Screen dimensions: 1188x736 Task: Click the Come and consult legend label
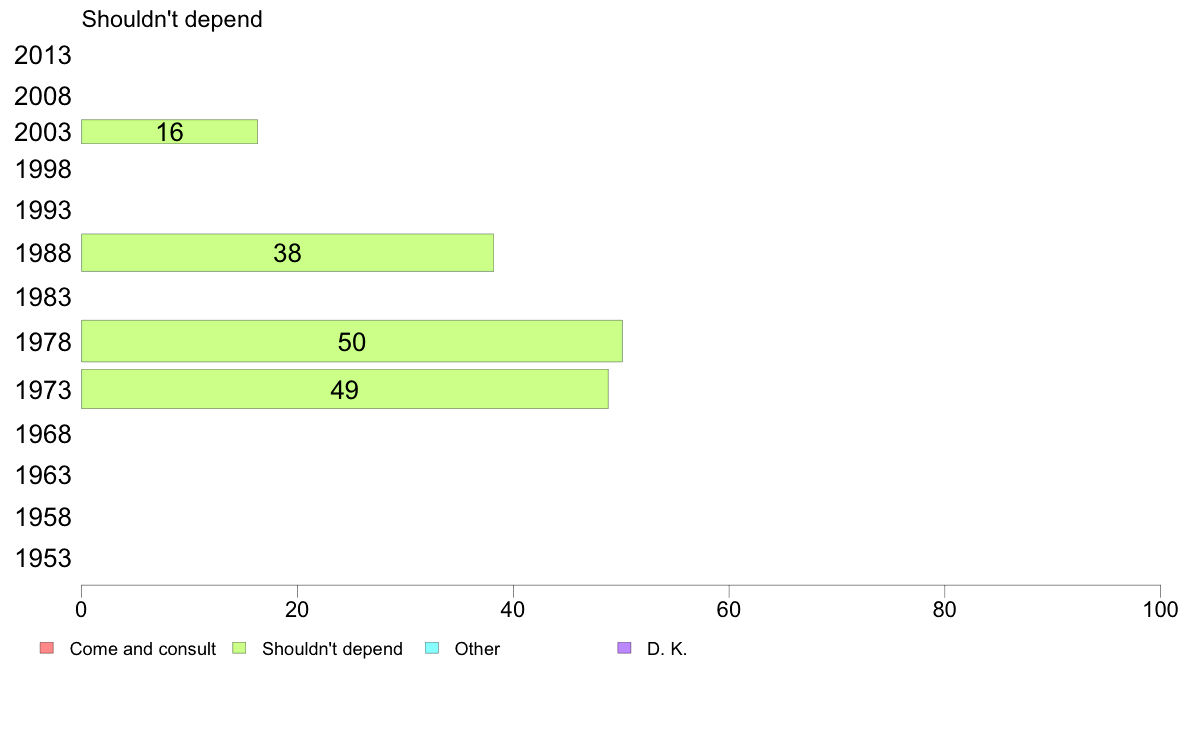coord(142,649)
